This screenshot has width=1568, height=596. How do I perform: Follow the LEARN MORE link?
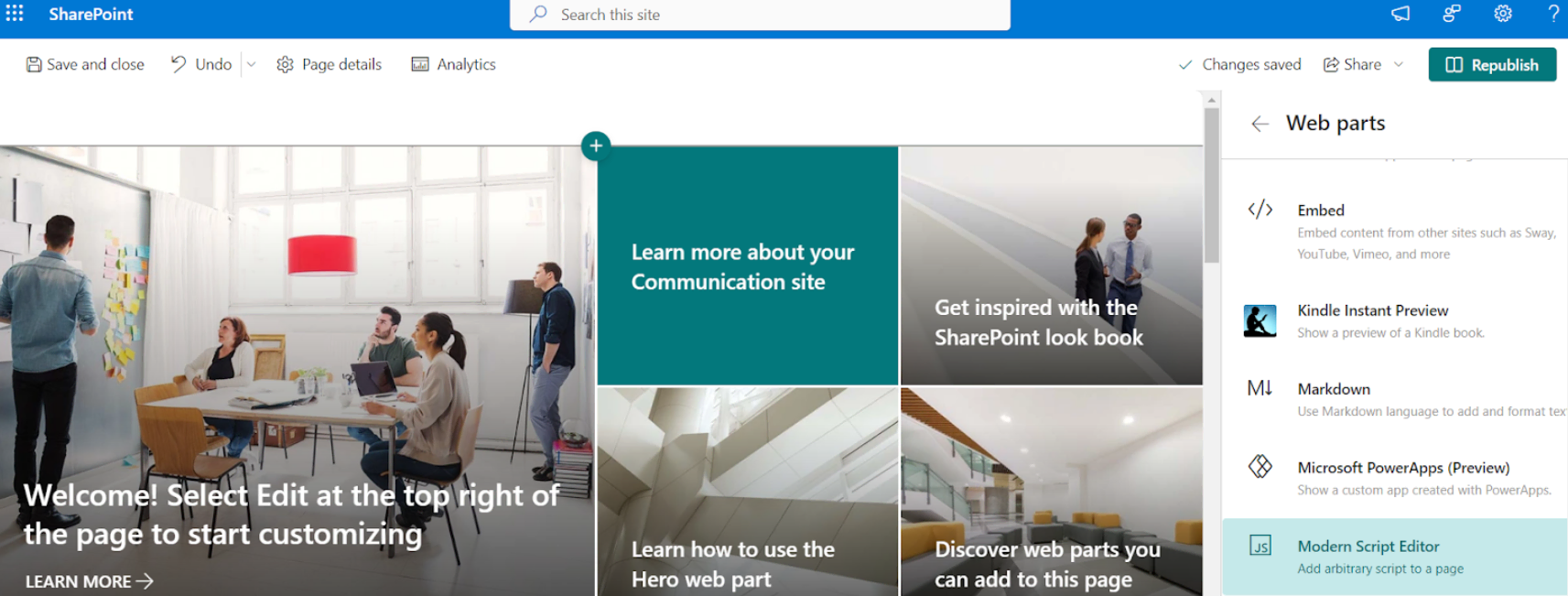(x=89, y=581)
